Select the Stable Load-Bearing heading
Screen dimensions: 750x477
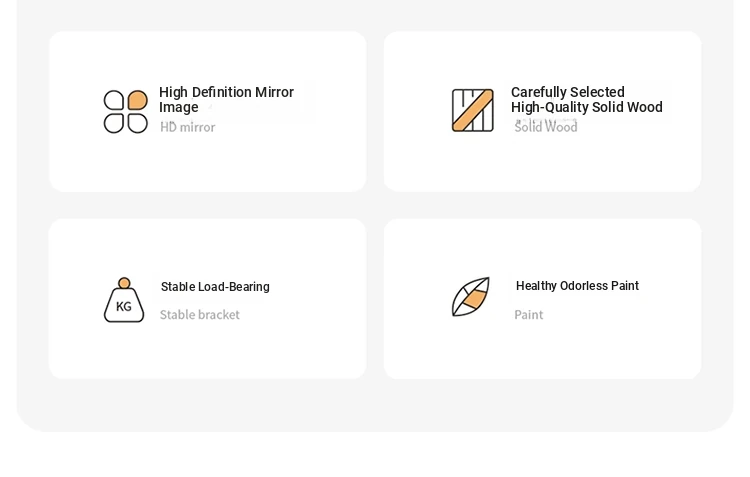215,287
